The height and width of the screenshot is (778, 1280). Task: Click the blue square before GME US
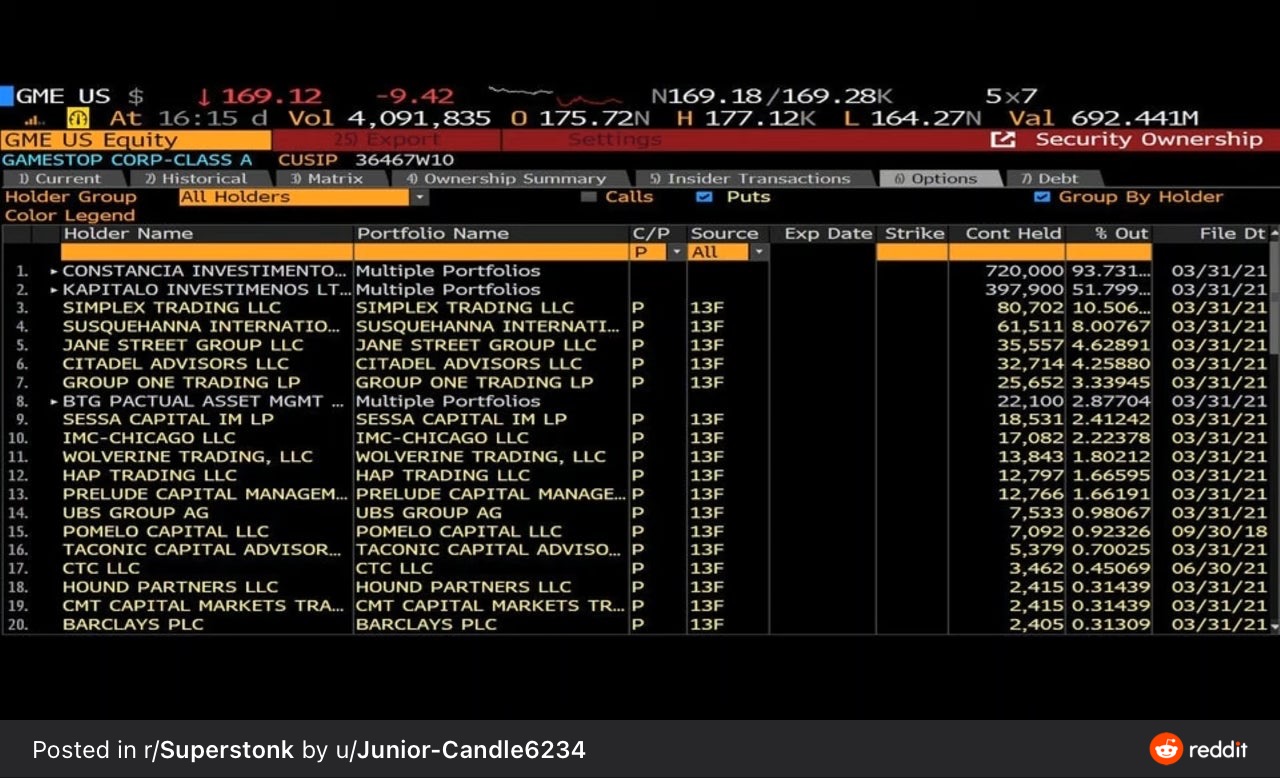pyautogui.click(x=6, y=96)
